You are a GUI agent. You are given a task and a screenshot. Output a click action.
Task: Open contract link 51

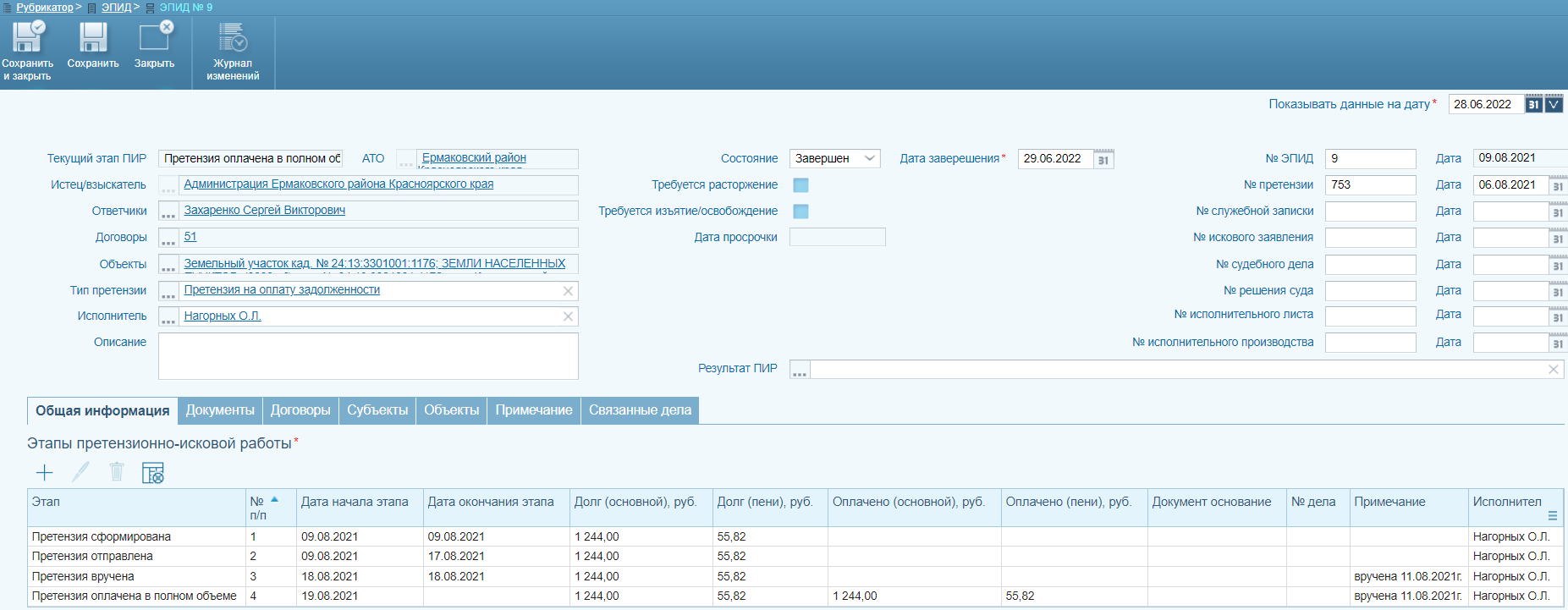click(190, 237)
